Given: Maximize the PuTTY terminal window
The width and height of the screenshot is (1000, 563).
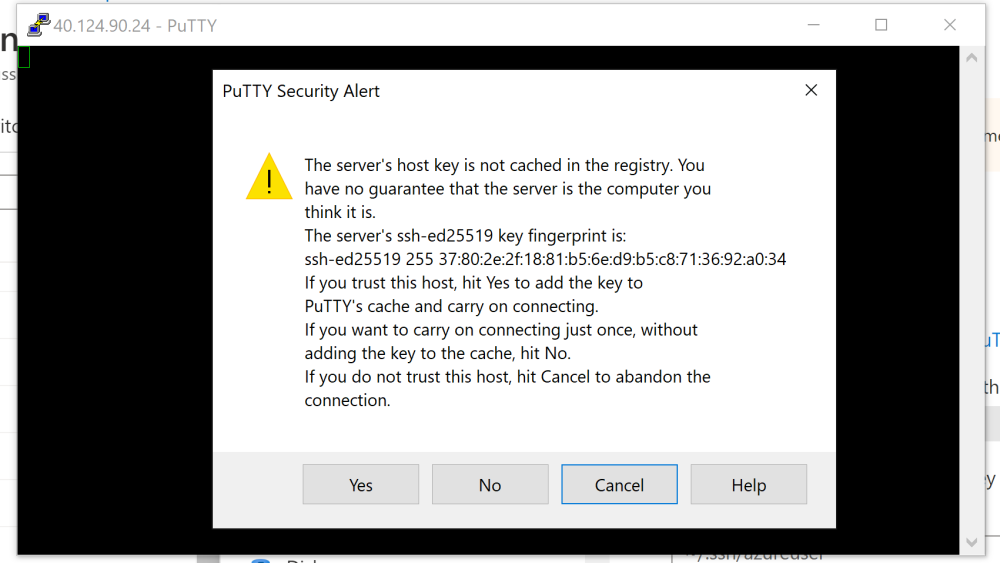Looking at the screenshot, I should [x=881, y=25].
